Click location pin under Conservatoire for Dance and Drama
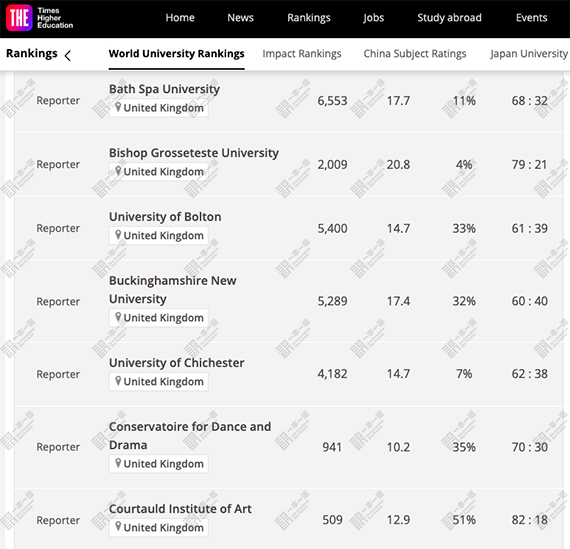Viewport: 570px width, 549px height. 118,463
